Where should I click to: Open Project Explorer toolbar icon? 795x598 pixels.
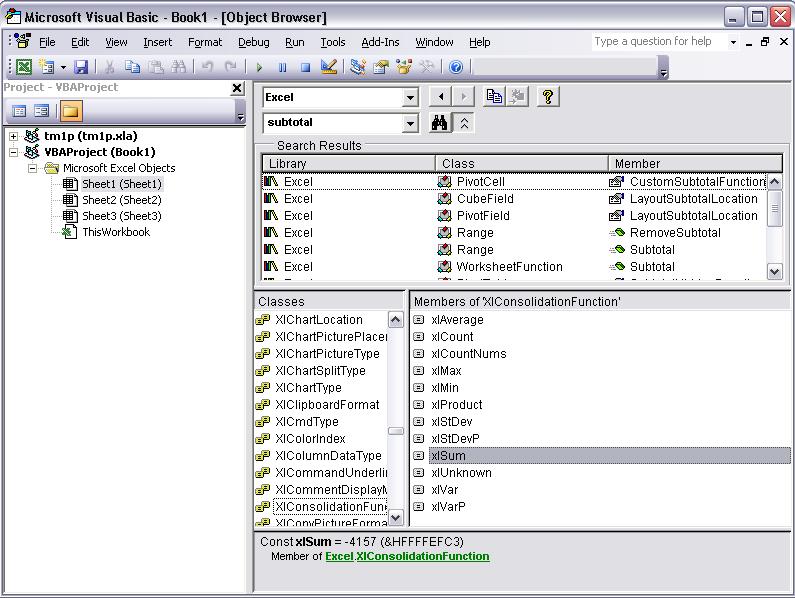click(x=357, y=66)
